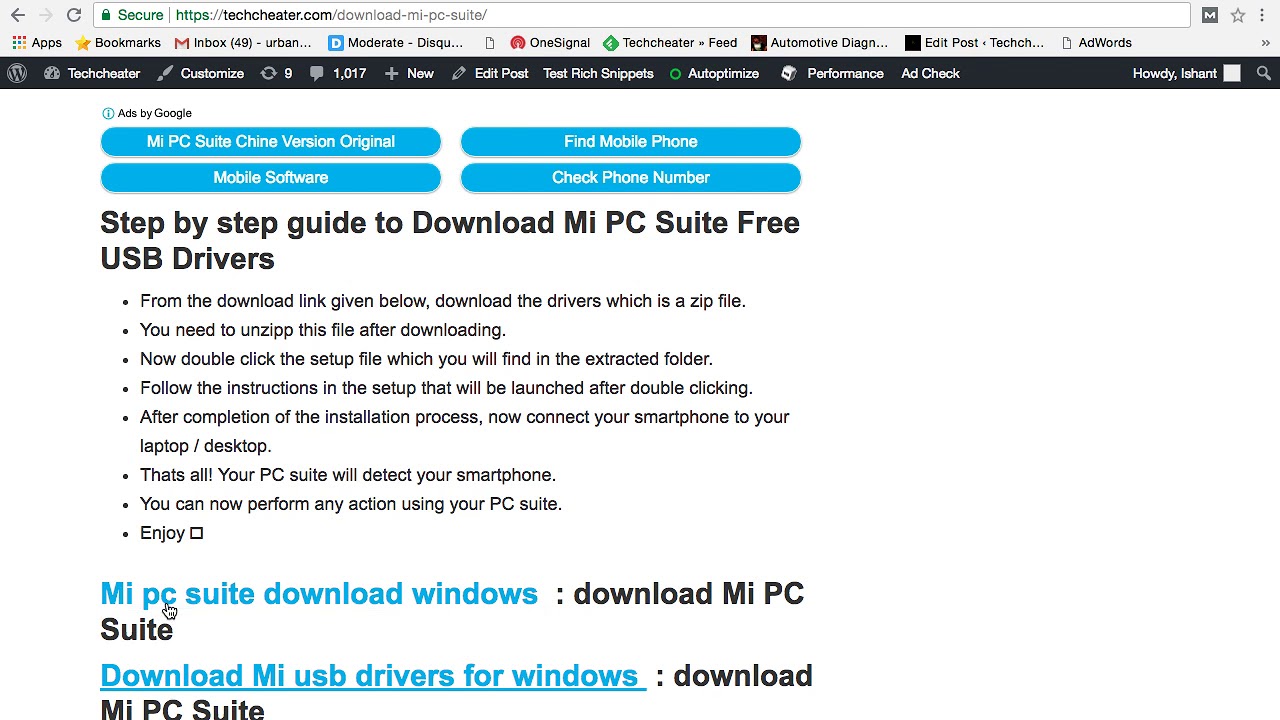View the 9 pending updates

pyautogui.click(x=276, y=73)
